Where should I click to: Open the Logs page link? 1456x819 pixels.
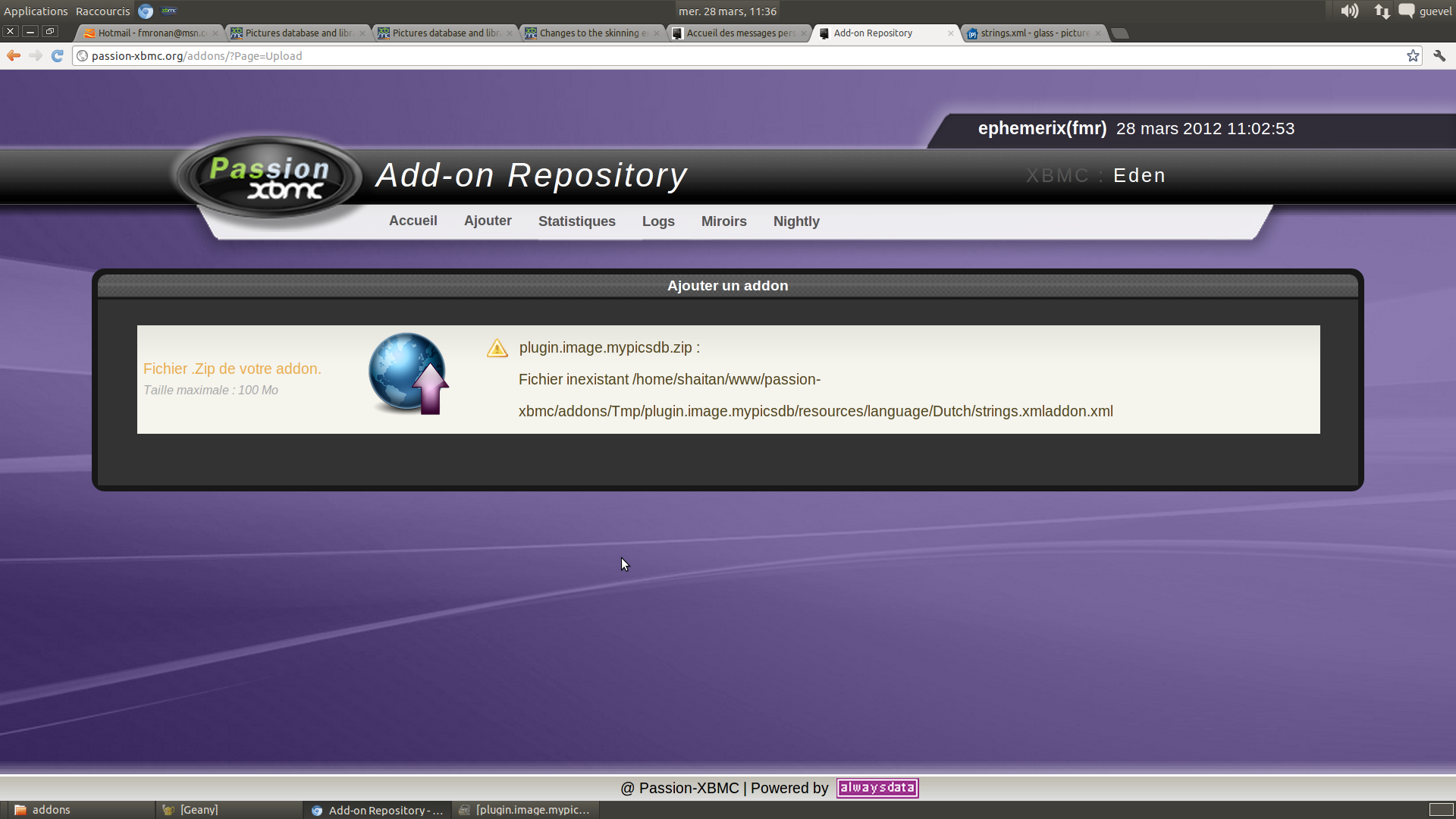[x=658, y=221]
